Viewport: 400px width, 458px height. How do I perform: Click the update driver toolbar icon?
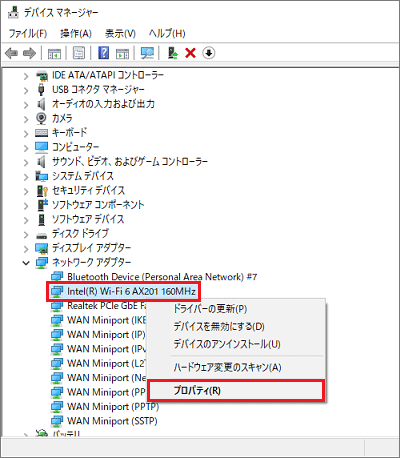coord(172,53)
